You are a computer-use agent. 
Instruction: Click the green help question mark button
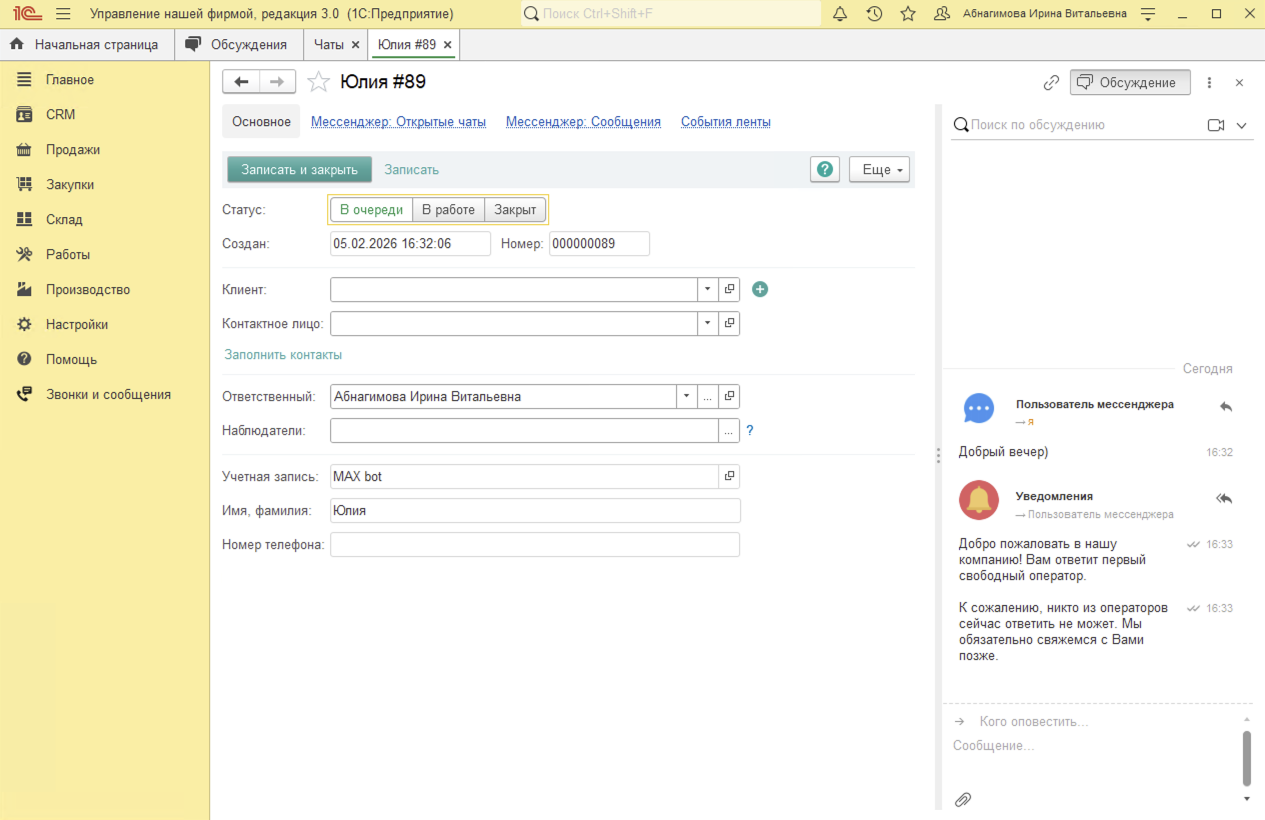pyautogui.click(x=824, y=169)
